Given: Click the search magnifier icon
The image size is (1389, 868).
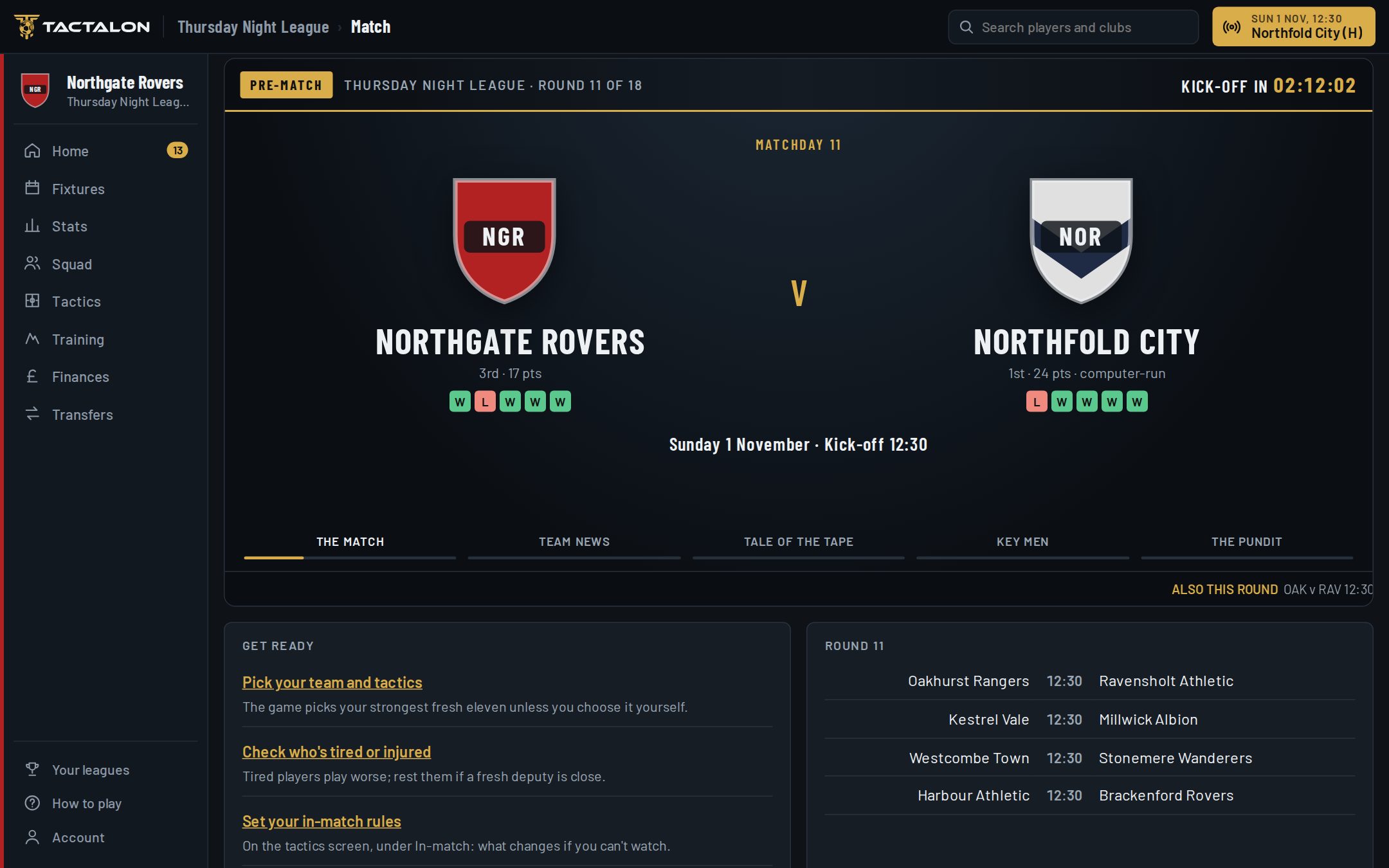Looking at the screenshot, I should click(966, 27).
